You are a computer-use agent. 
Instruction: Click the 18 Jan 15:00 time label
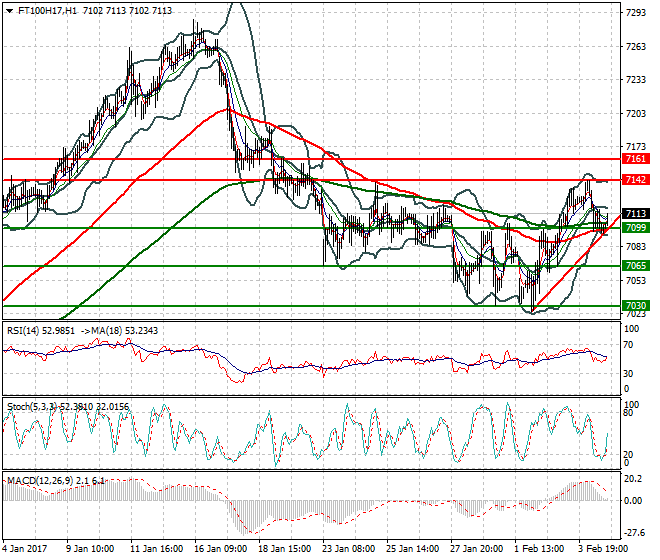[284, 549]
